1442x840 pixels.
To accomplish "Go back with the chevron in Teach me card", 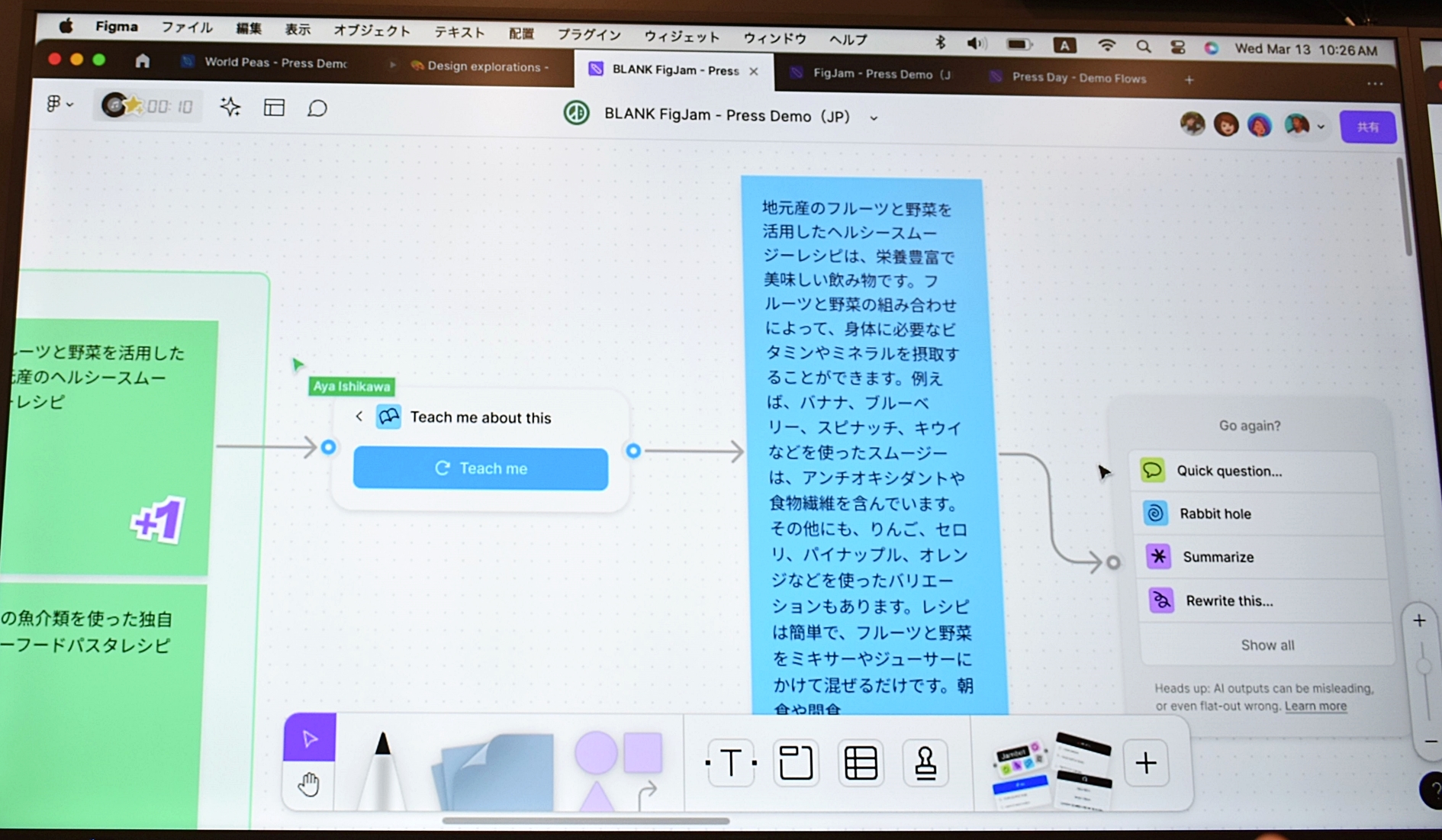I will [359, 417].
